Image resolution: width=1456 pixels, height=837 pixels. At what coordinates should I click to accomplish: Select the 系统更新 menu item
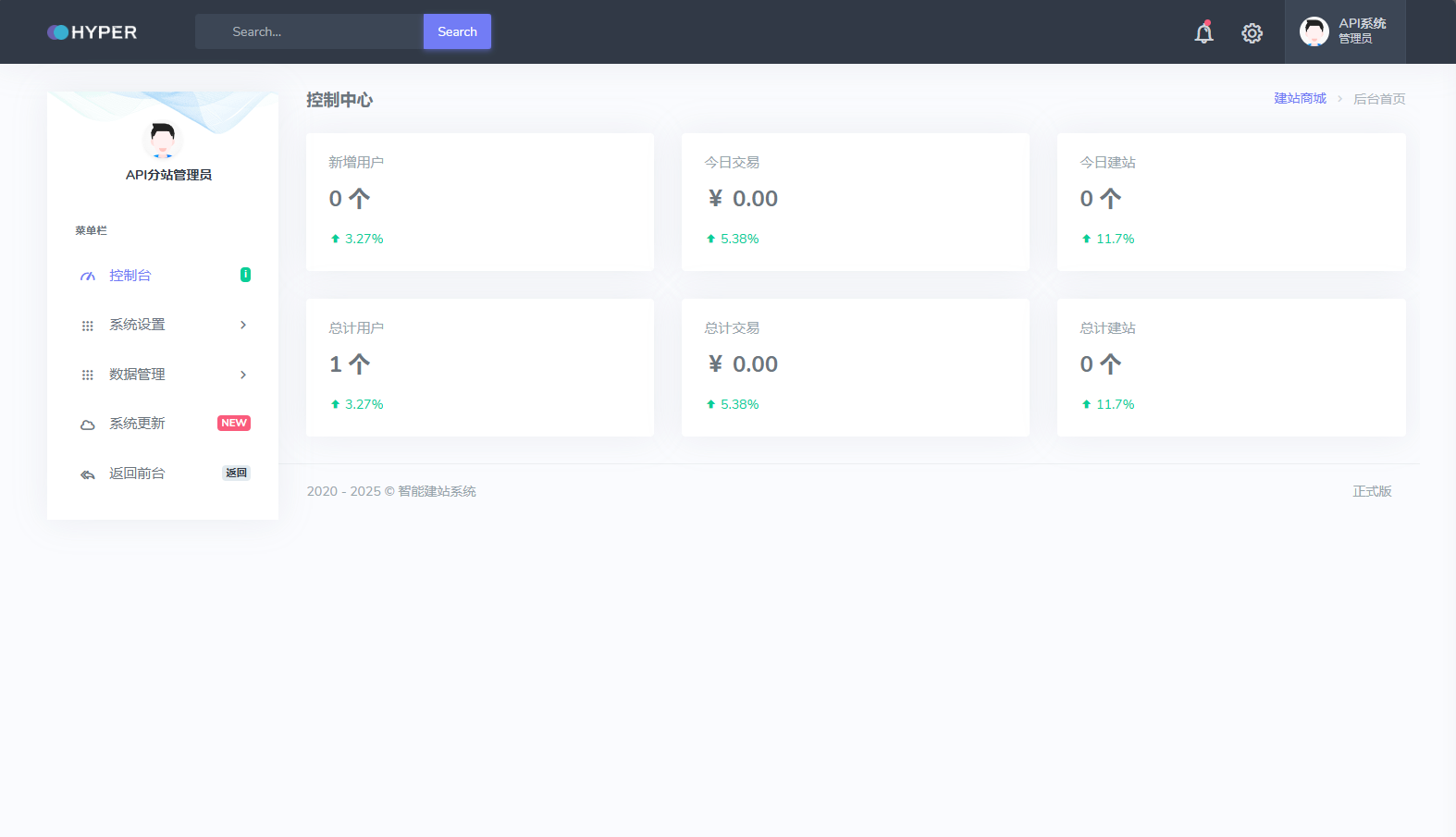tap(137, 424)
